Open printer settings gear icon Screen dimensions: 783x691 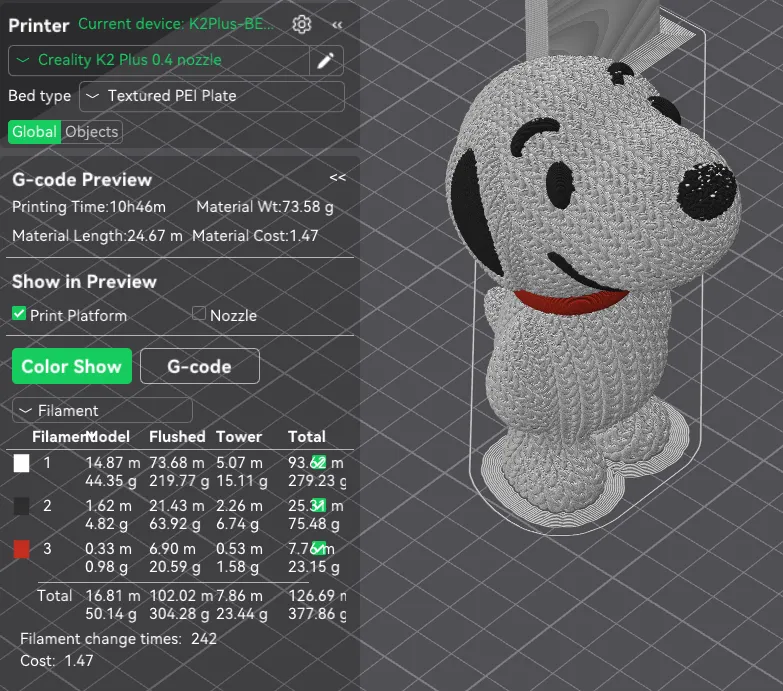301,24
